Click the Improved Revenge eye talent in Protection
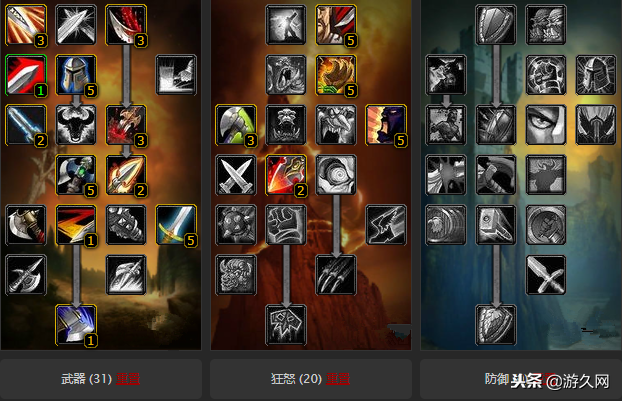 (x=546, y=125)
